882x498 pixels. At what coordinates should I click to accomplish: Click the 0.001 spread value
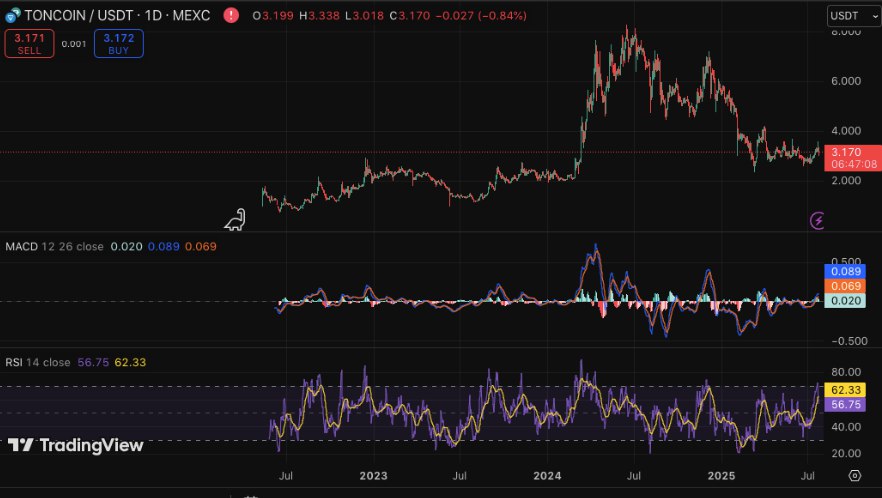(x=74, y=44)
